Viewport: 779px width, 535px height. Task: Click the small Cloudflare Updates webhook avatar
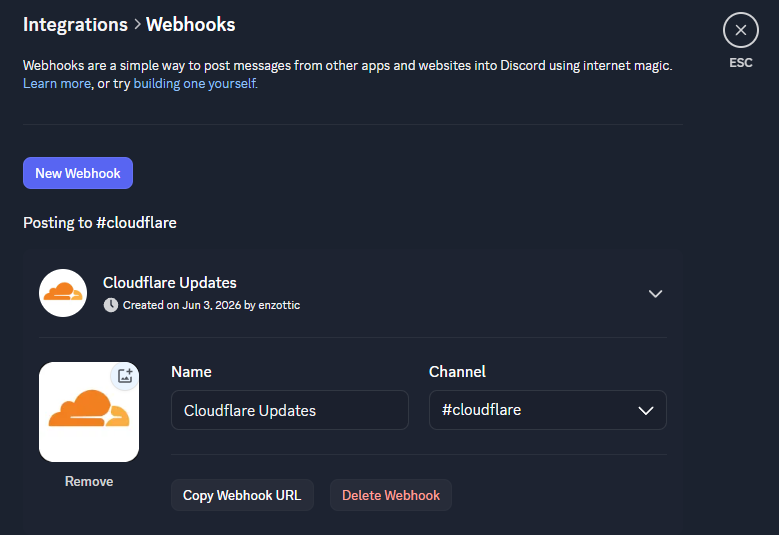[63, 293]
